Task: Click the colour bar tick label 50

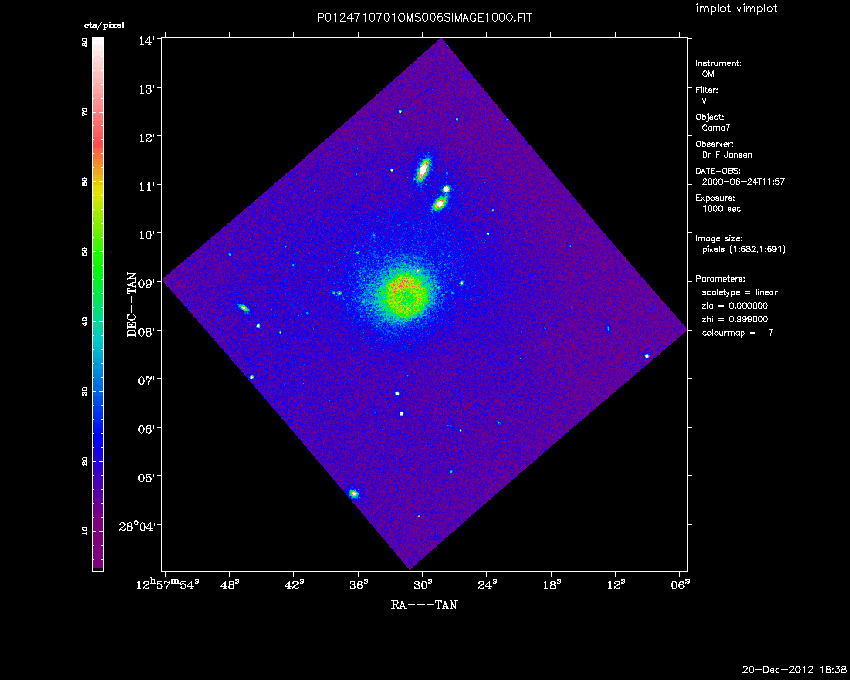Action: (85, 252)
